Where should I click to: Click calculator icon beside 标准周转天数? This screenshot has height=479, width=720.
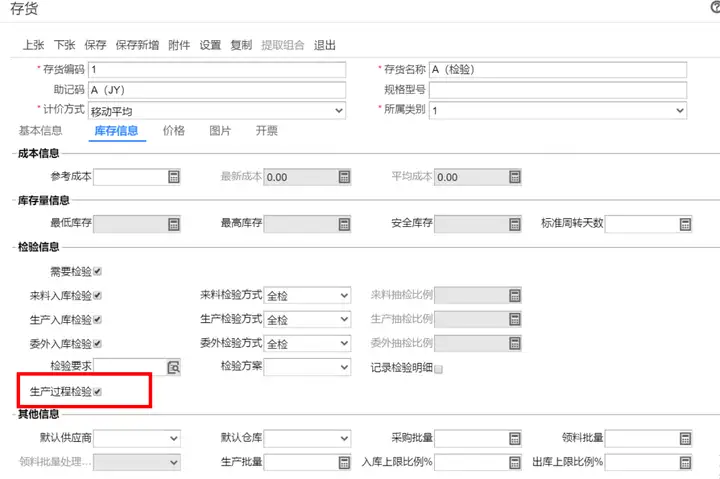click(685, 224)
